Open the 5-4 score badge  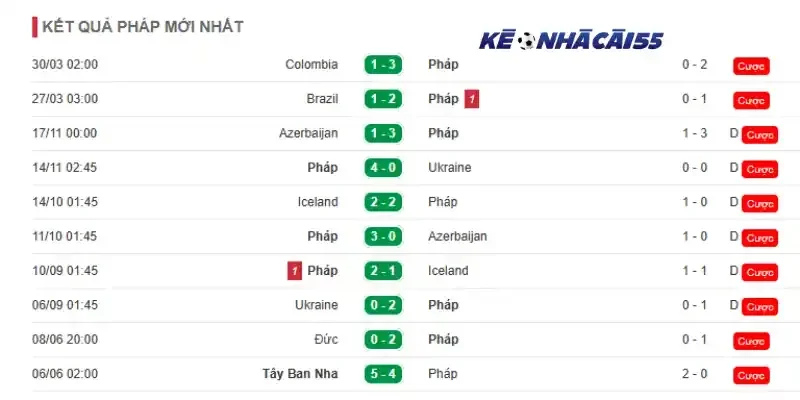pos(383,374)
